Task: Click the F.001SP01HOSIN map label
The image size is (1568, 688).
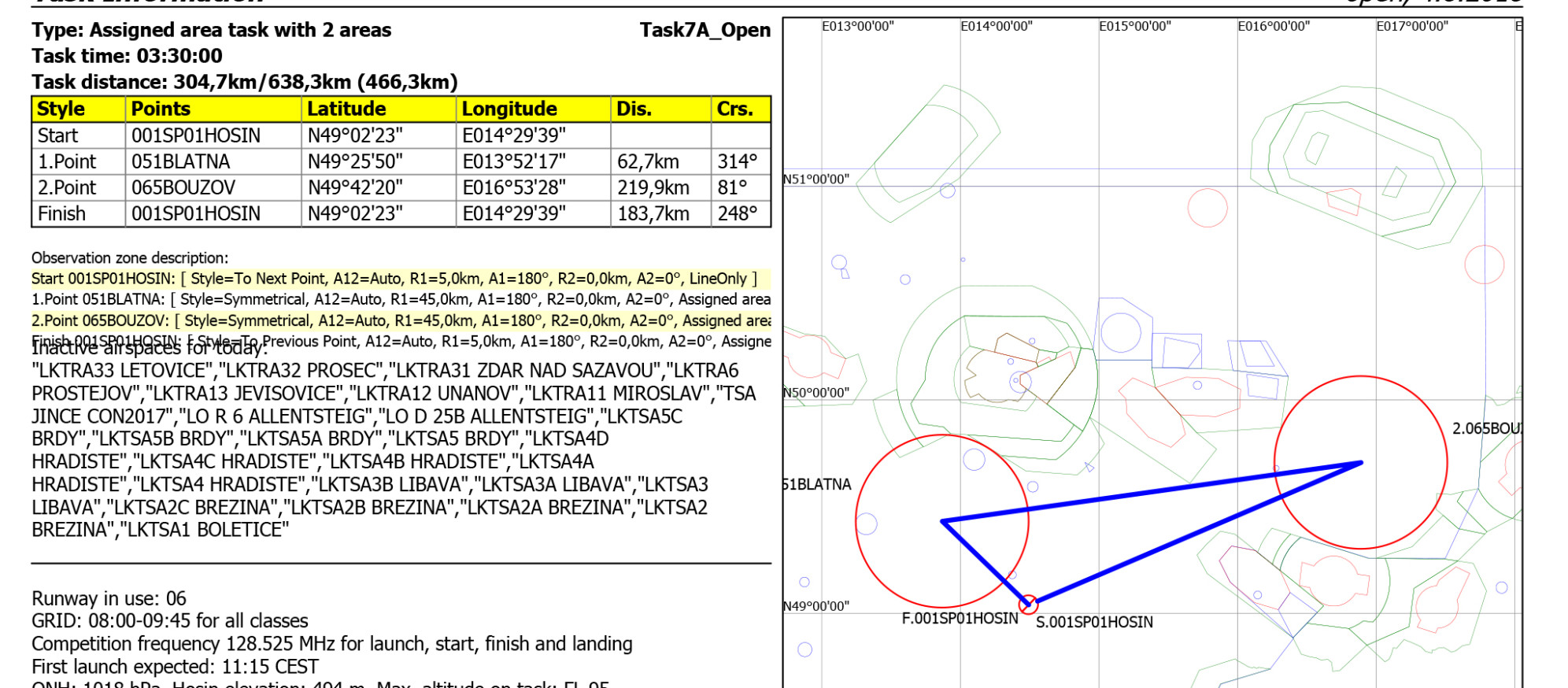Action: 960,619
